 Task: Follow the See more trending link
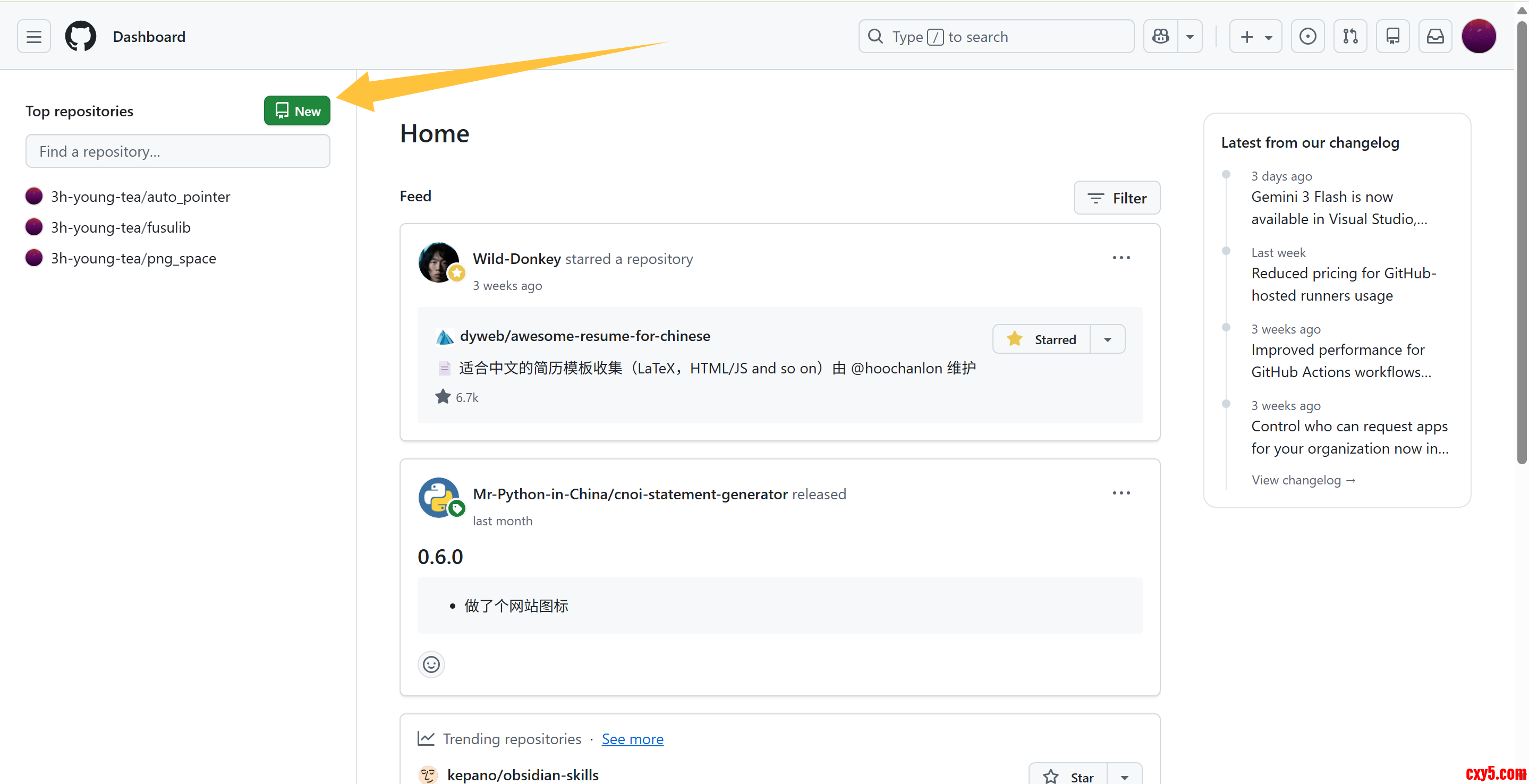click(x=632, y=739)
